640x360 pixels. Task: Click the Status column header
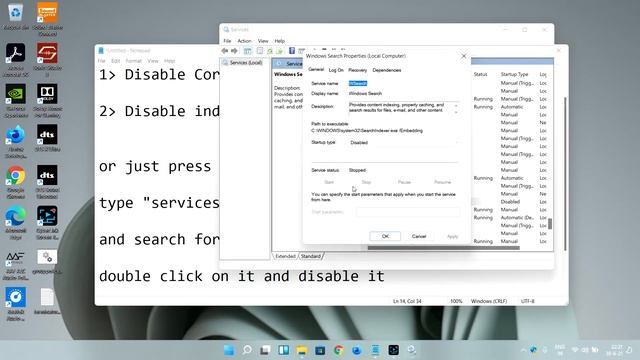point(480,74)
